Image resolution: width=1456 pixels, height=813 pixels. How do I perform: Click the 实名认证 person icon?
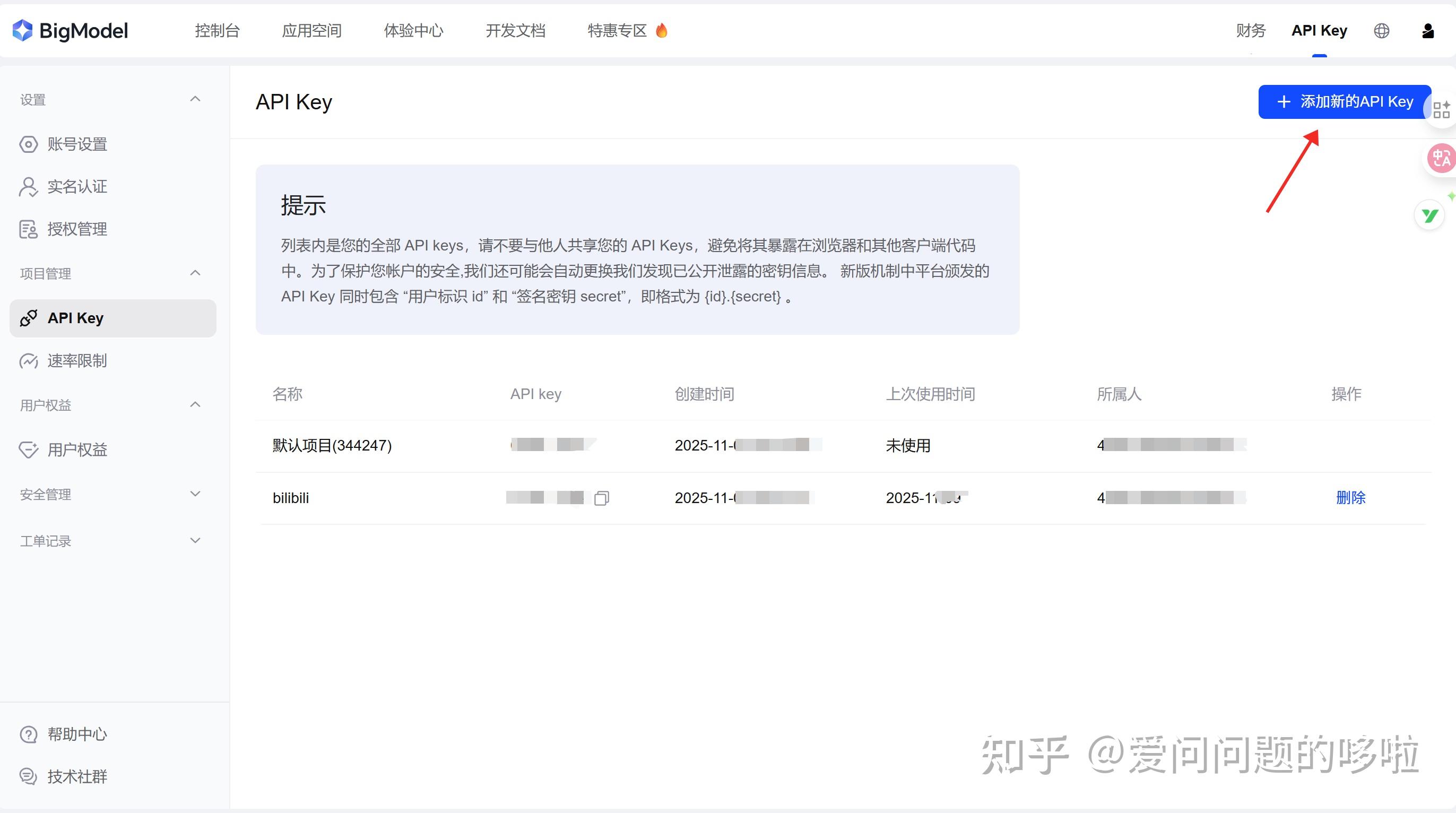(x=28, y=187)
